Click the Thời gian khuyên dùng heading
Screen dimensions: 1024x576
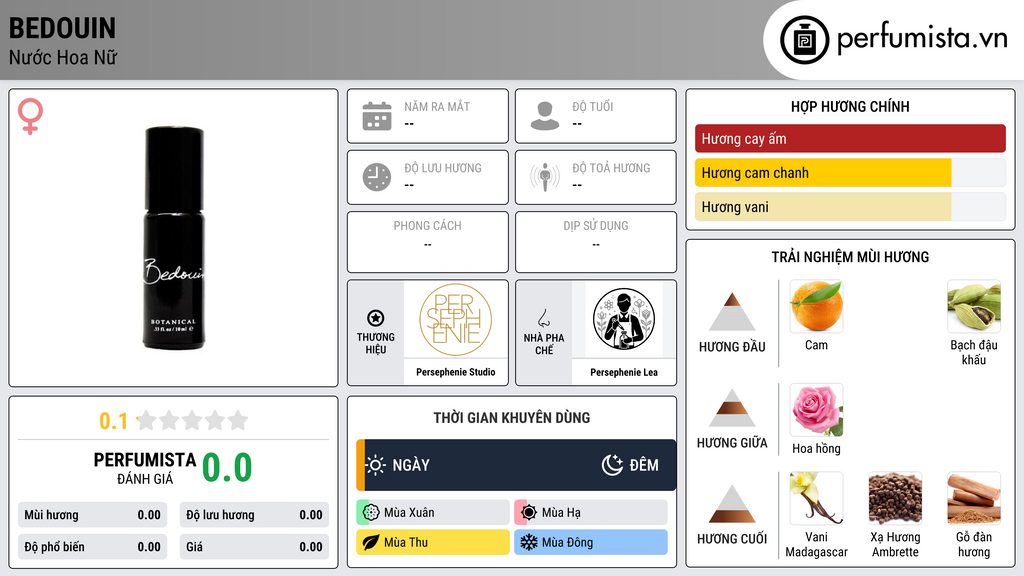click(512, 418)
